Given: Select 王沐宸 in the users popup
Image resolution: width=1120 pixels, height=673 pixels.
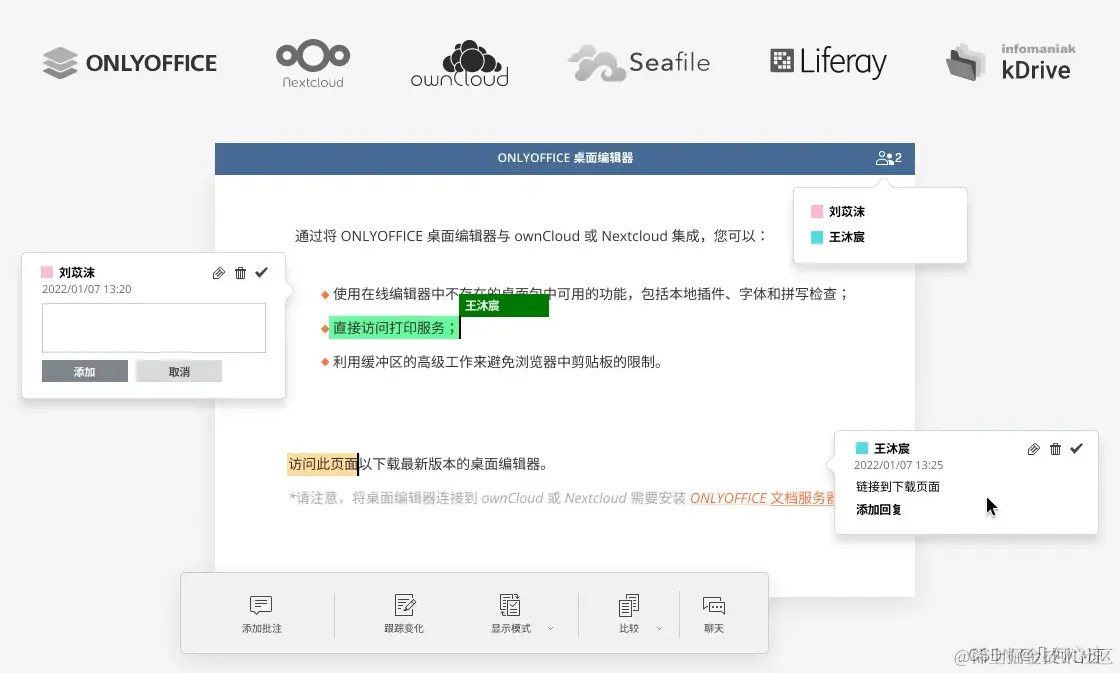Looking at the screenshot, I should tap(846, 237).
